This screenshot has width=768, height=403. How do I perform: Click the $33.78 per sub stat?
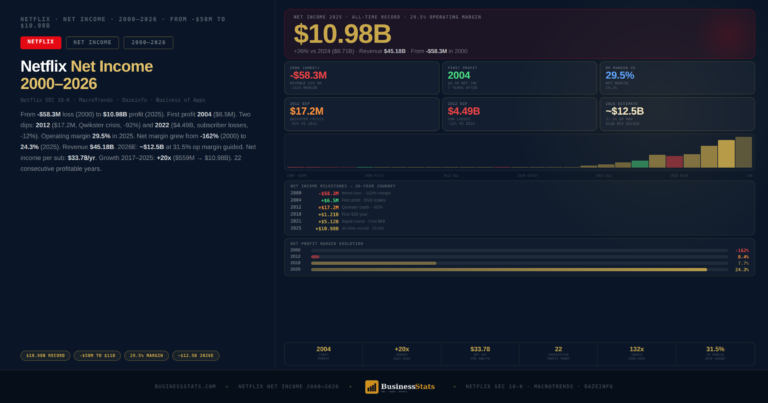[480, 354]
